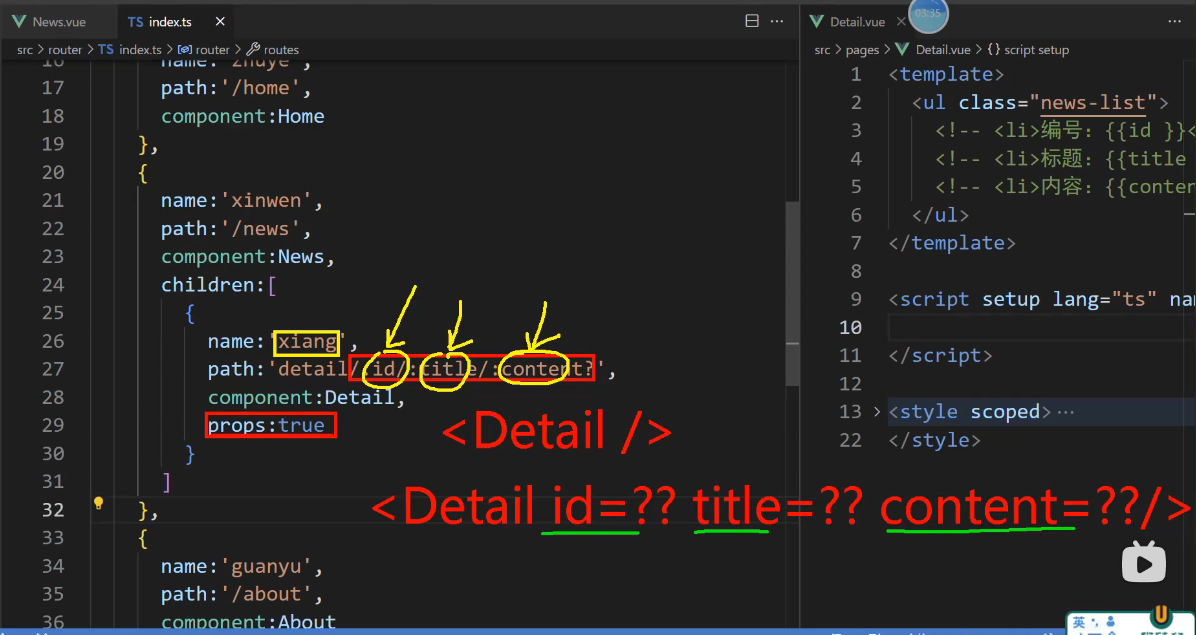Open 'router' folder breadcrumb after src
Image resolution: width=1196 pixels, height=635 pixels.
65,50
